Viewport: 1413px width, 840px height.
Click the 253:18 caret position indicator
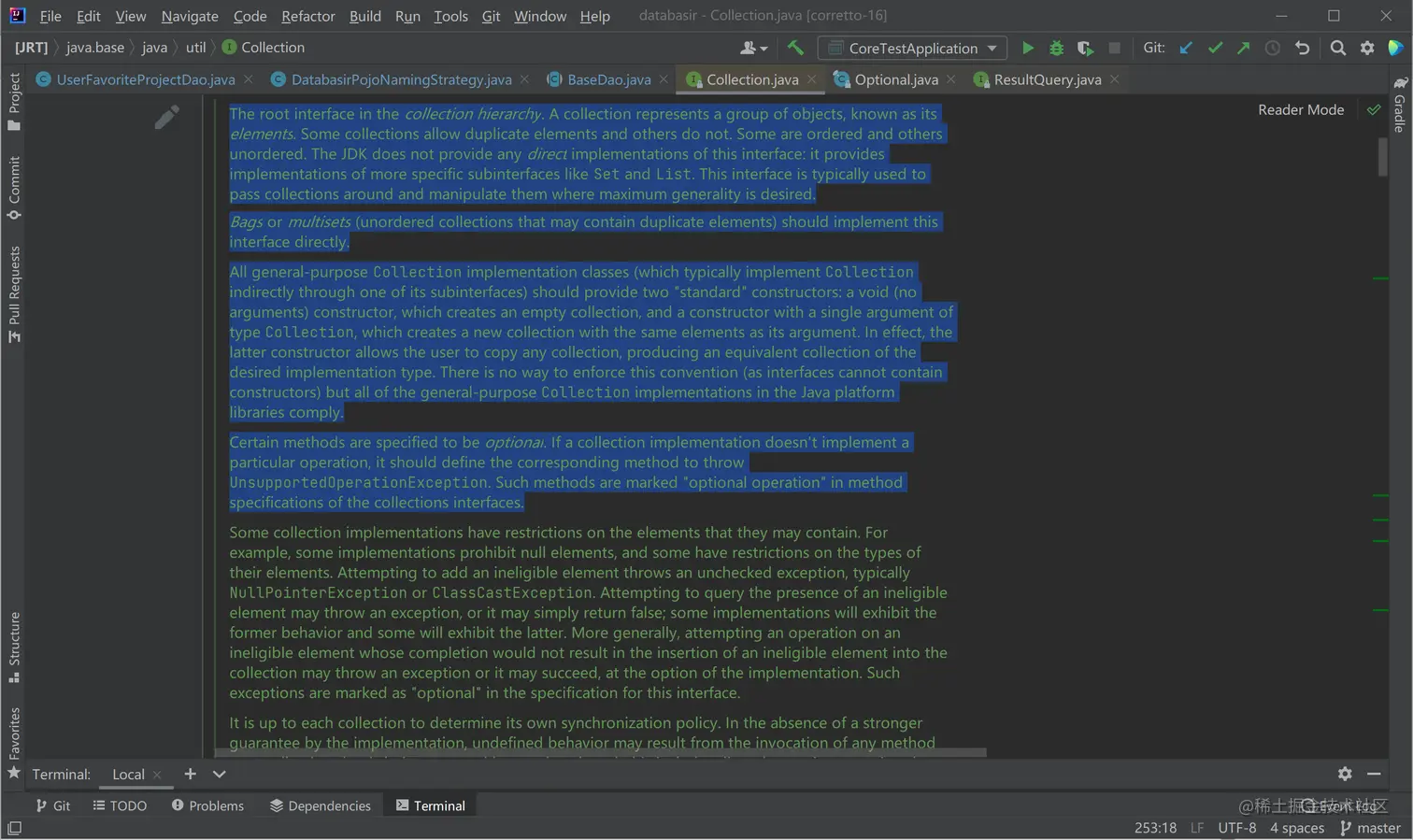(1155, 828)
